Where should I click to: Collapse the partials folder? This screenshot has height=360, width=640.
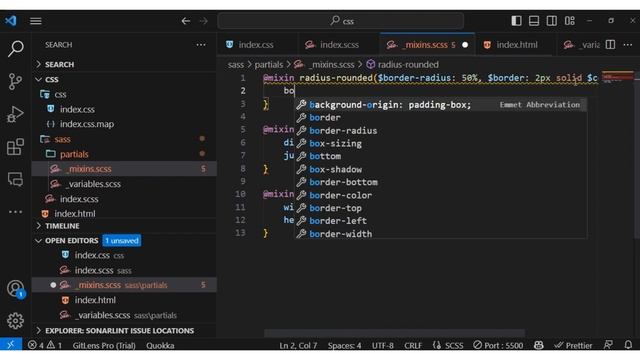point(124,154)
